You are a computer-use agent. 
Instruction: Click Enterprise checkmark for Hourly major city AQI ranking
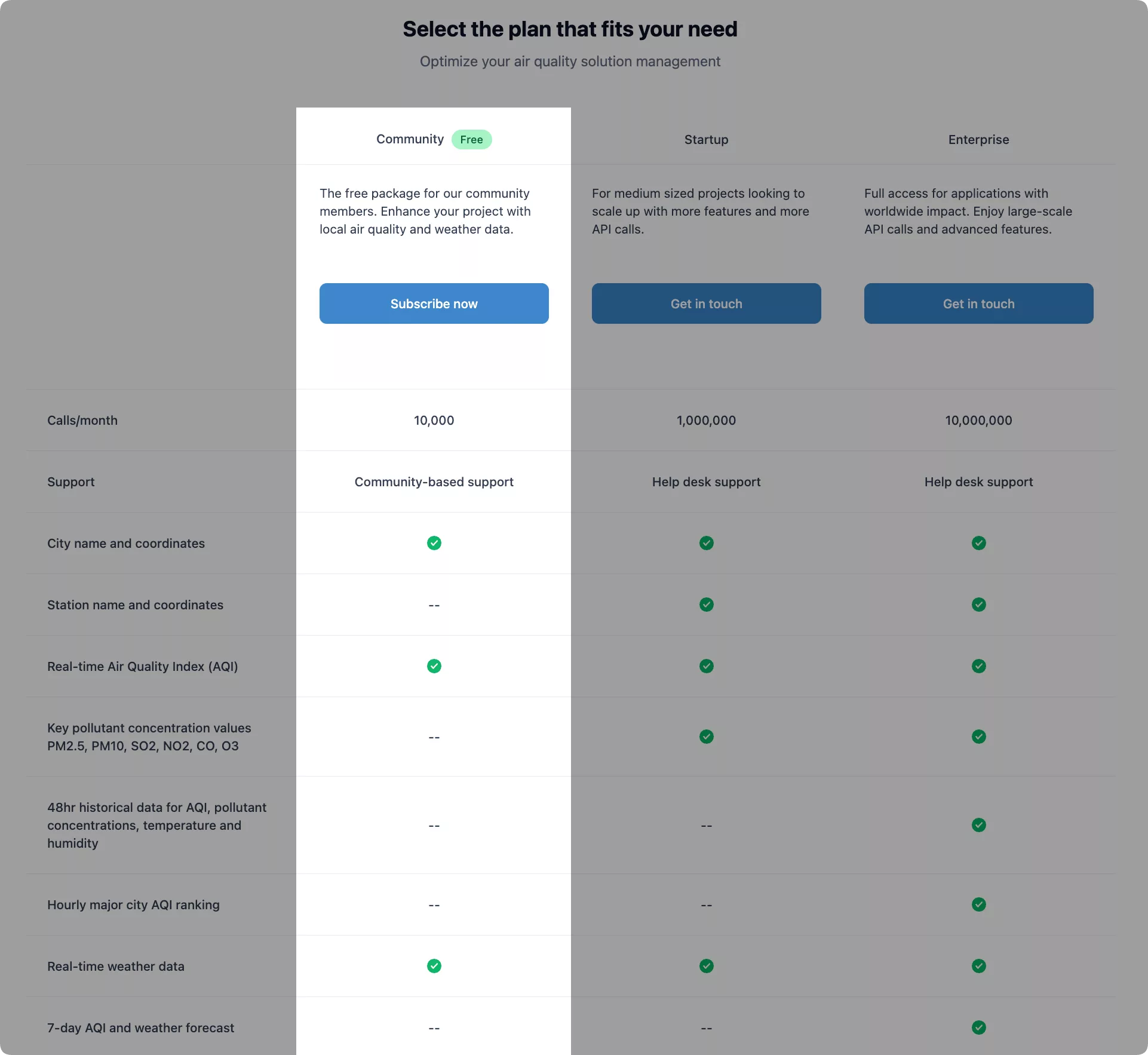(x=979, y=904)
